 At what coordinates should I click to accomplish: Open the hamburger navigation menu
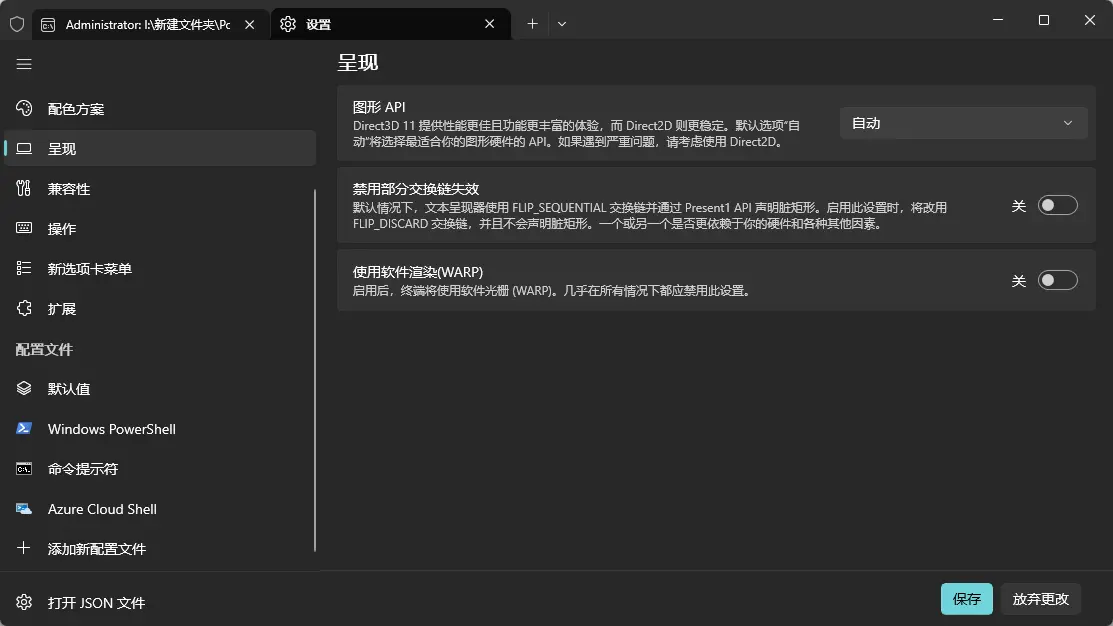(24, 65)
